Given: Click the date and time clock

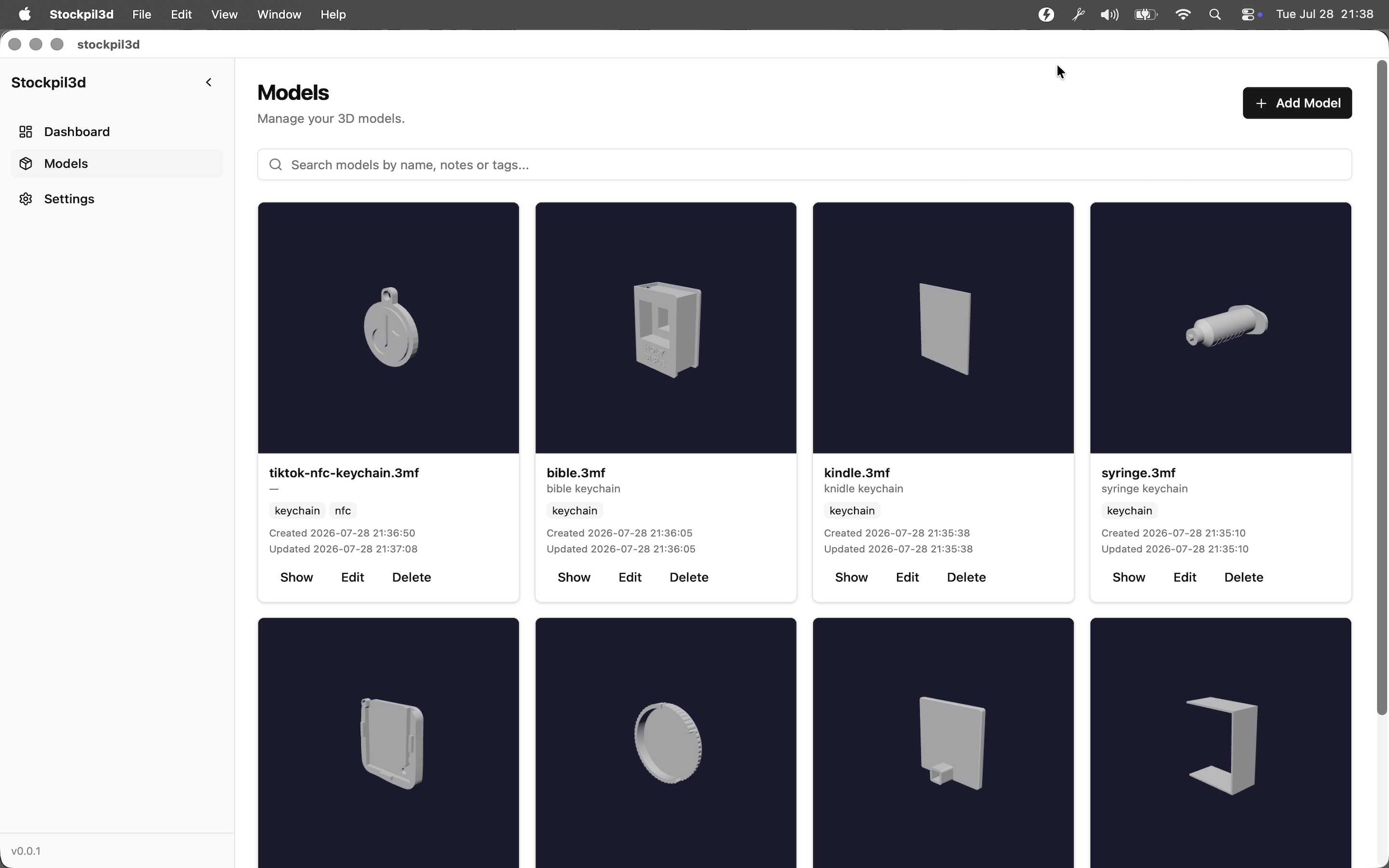Looking at the screenshot, I should [1324, 14].
